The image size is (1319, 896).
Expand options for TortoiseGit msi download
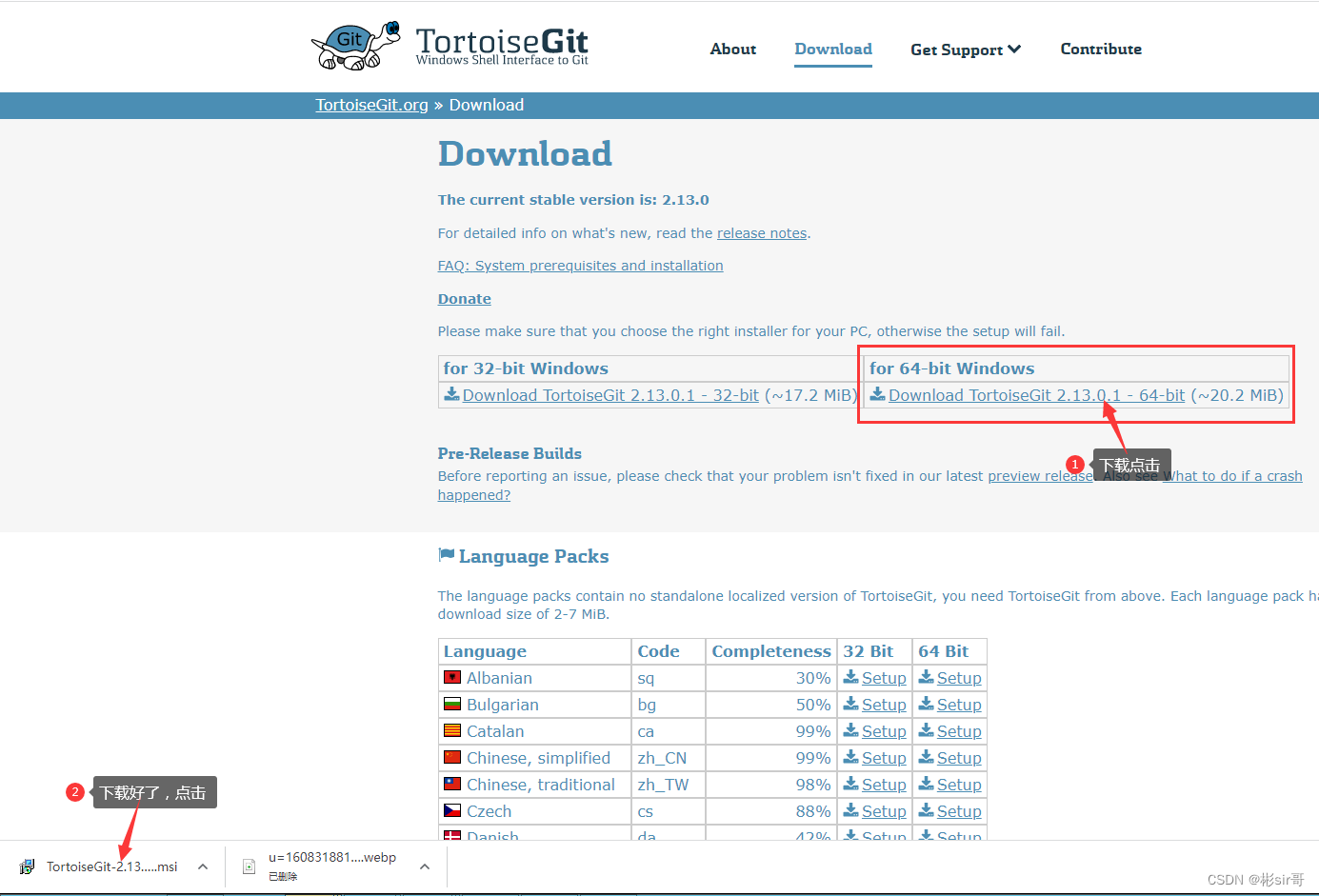pyautogui.click(x=203, y=866)
